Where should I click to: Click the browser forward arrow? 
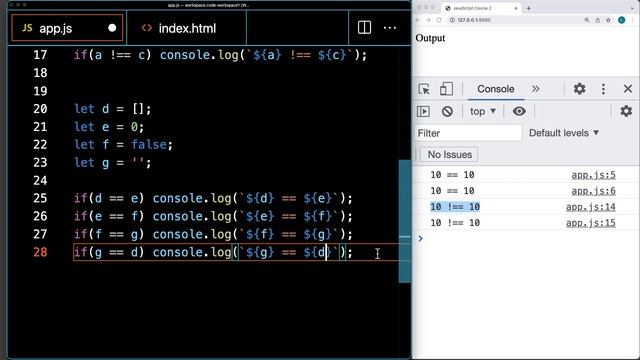pos(428,20)
